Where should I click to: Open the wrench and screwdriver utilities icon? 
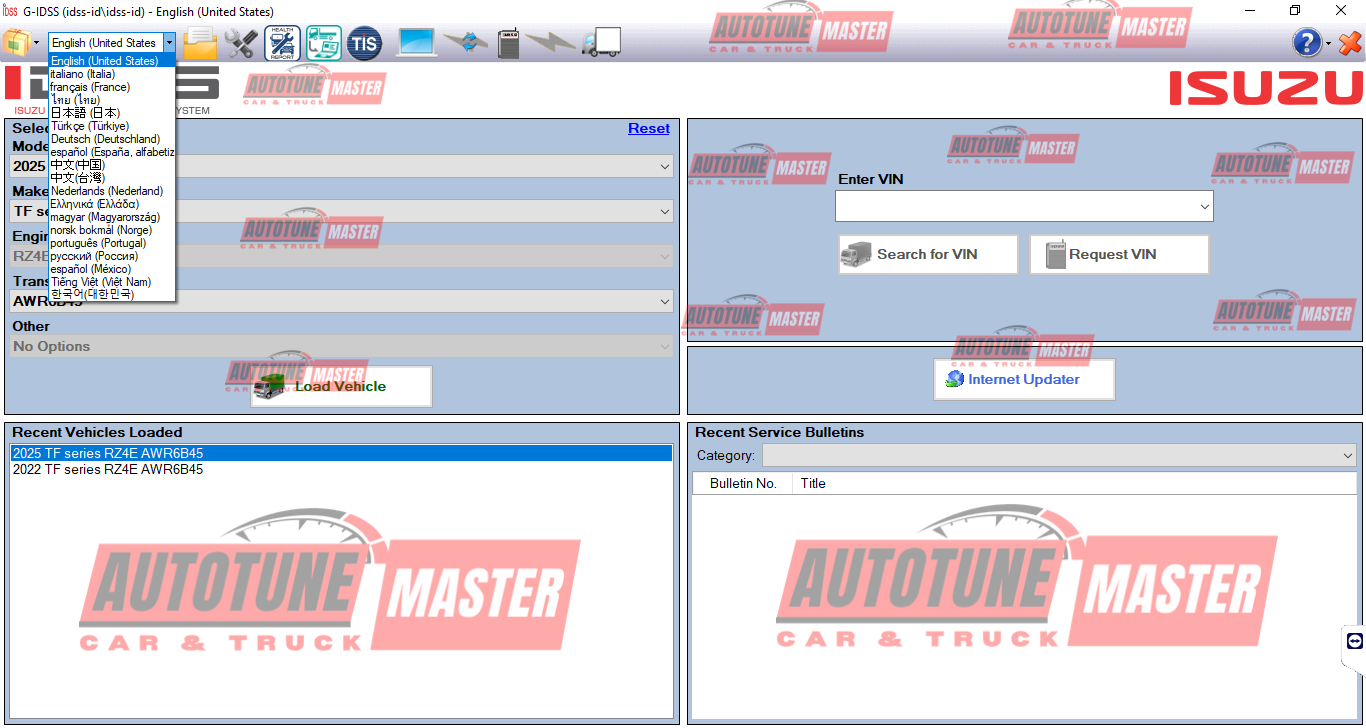pyautogui.click(x=241, y=43)
